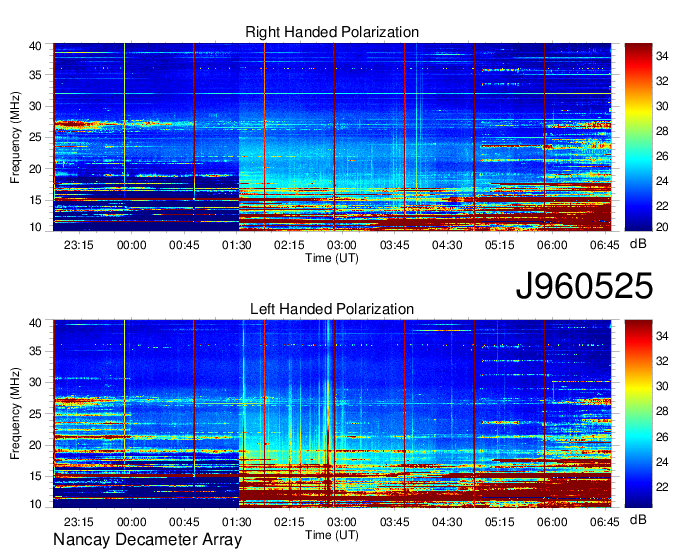Click the "26" value on the Left Handed colorbar
The height and width of the screenshot is (552, 680).
point(662,437)
